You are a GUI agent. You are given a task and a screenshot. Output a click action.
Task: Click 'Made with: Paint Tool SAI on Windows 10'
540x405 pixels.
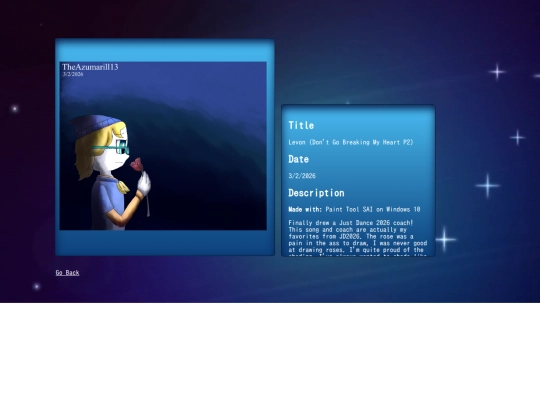click(354, 209)
